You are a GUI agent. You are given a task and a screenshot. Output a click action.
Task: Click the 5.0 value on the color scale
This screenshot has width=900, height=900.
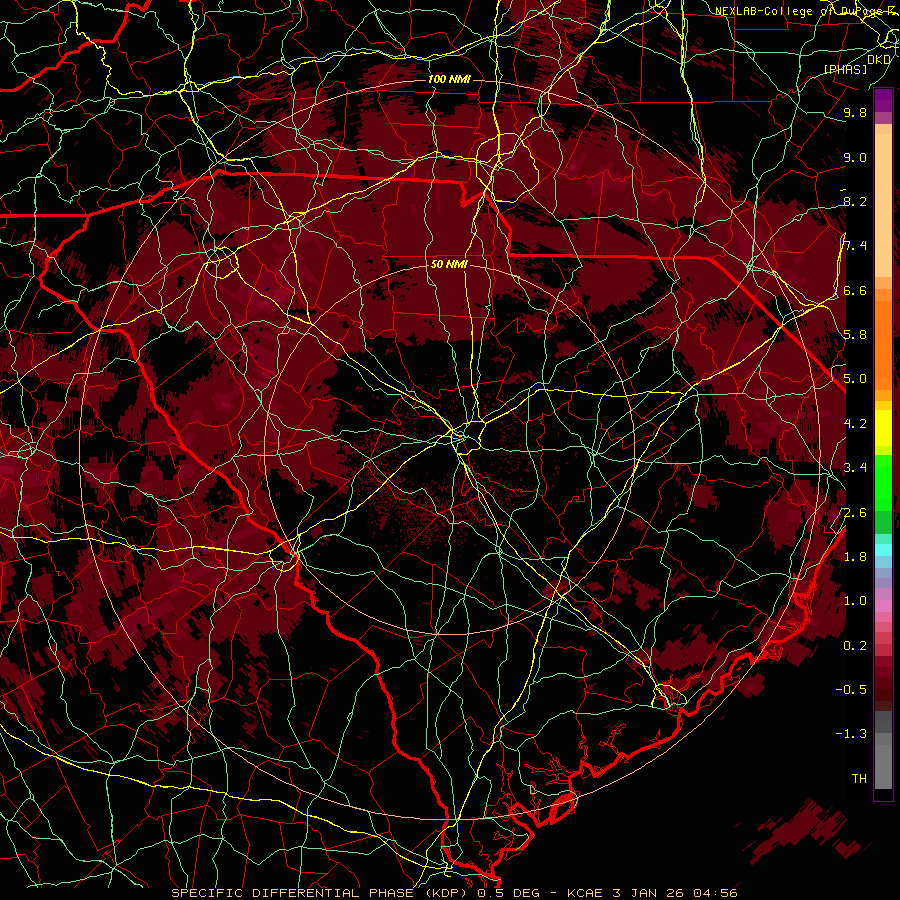tap(855, 379)
